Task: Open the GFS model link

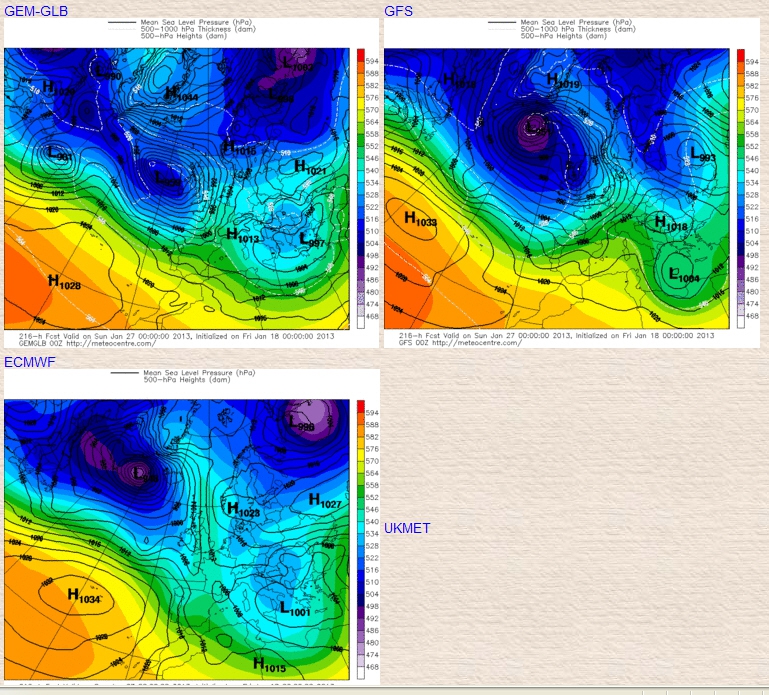Action: click(398, 11)
